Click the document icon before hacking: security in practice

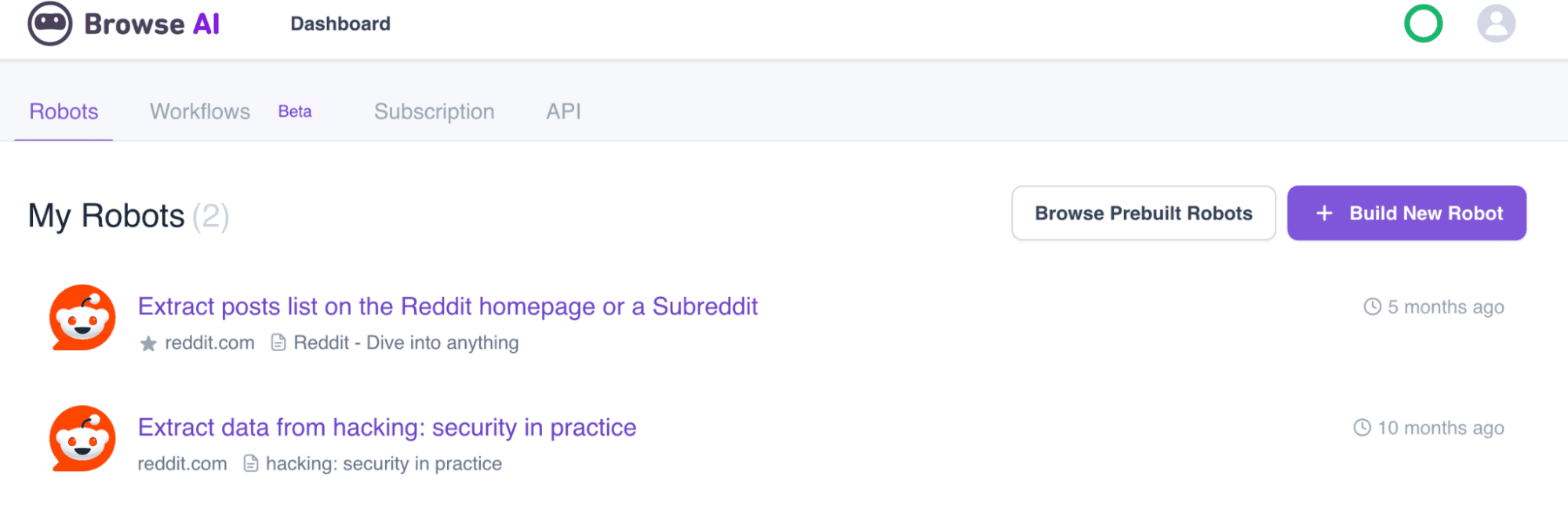point(251,463)
